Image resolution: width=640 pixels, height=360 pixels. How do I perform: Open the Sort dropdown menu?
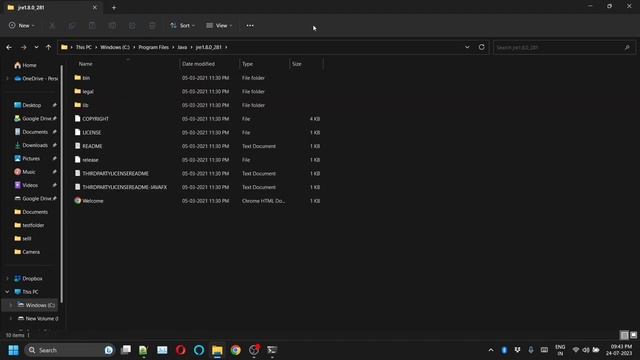point(182,25)
